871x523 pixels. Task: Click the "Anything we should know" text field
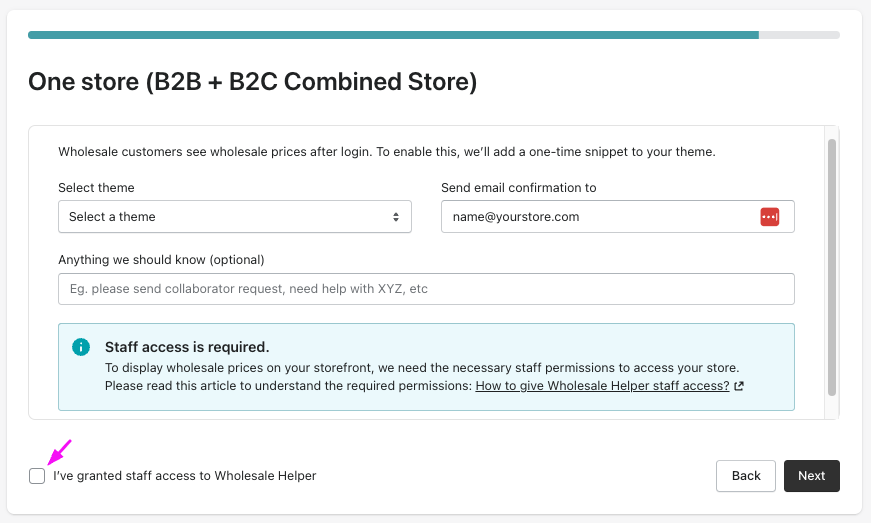coord(426,289)
